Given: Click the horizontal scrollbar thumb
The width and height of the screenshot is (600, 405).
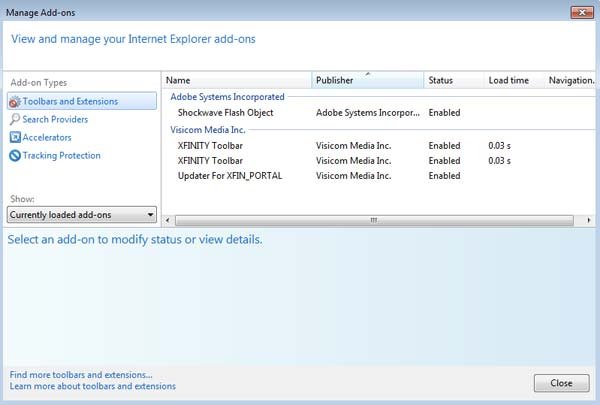Looking at the screenshot, I should (x=374, y=220).
